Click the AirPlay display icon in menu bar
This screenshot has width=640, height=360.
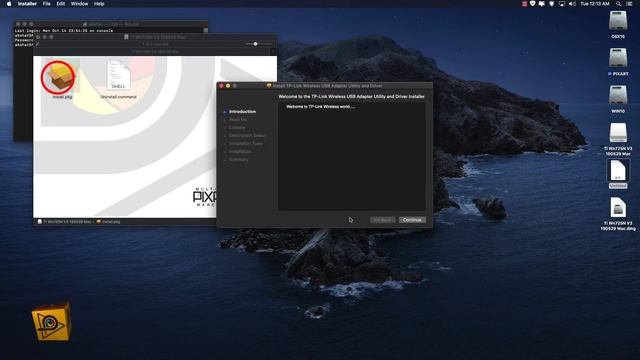click(562, 4)
